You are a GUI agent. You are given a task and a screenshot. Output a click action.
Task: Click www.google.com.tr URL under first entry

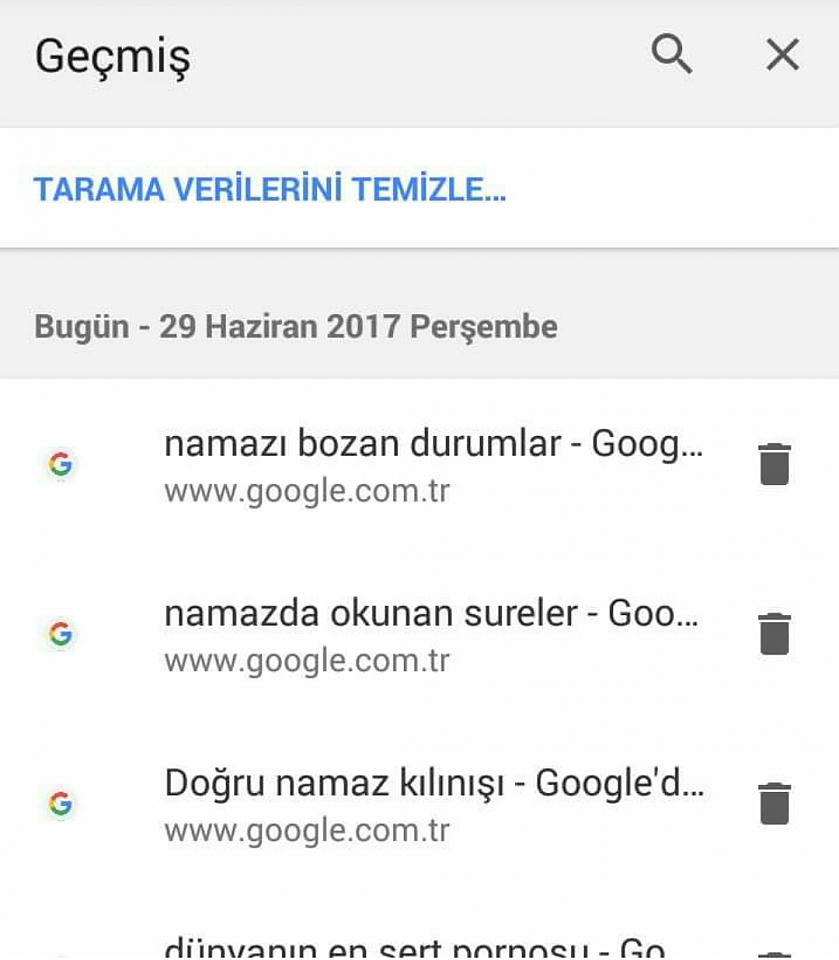coord(307,492)
